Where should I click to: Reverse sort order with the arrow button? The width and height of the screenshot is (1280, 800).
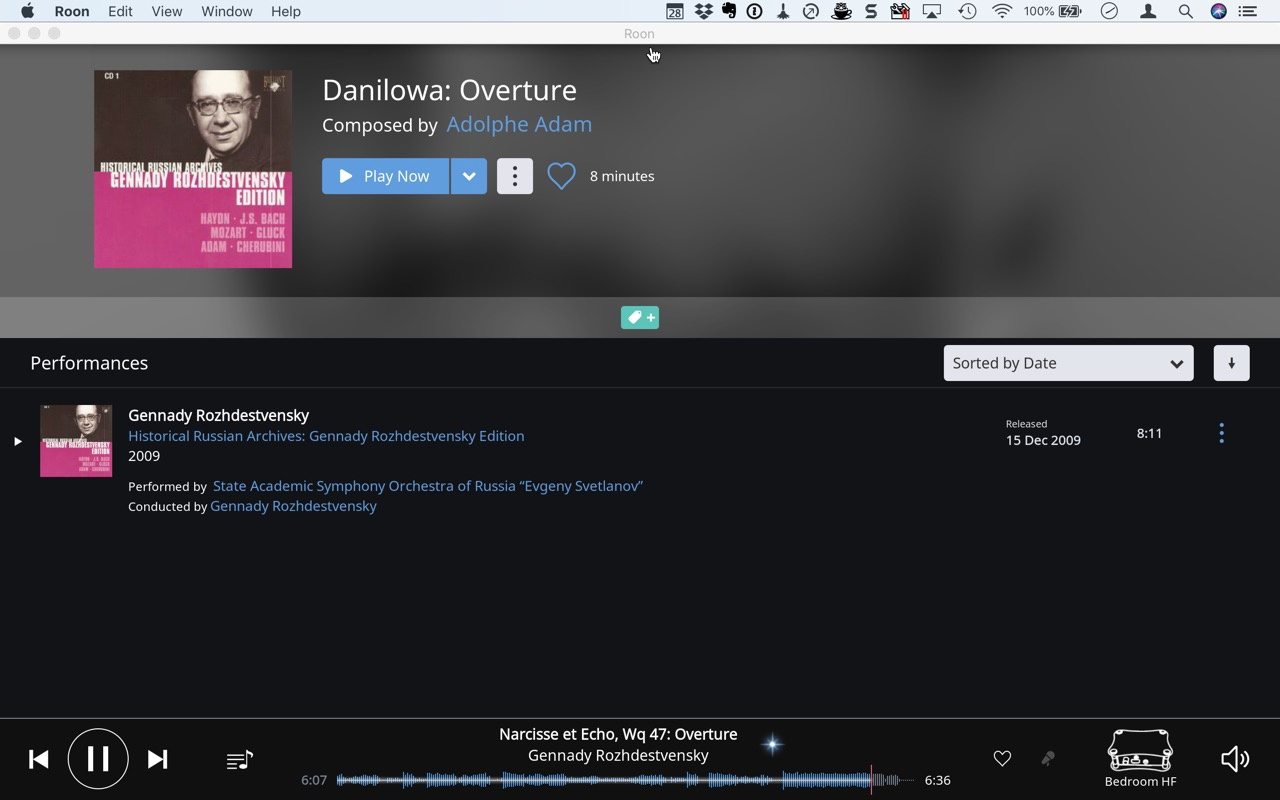click(1232, 363)
